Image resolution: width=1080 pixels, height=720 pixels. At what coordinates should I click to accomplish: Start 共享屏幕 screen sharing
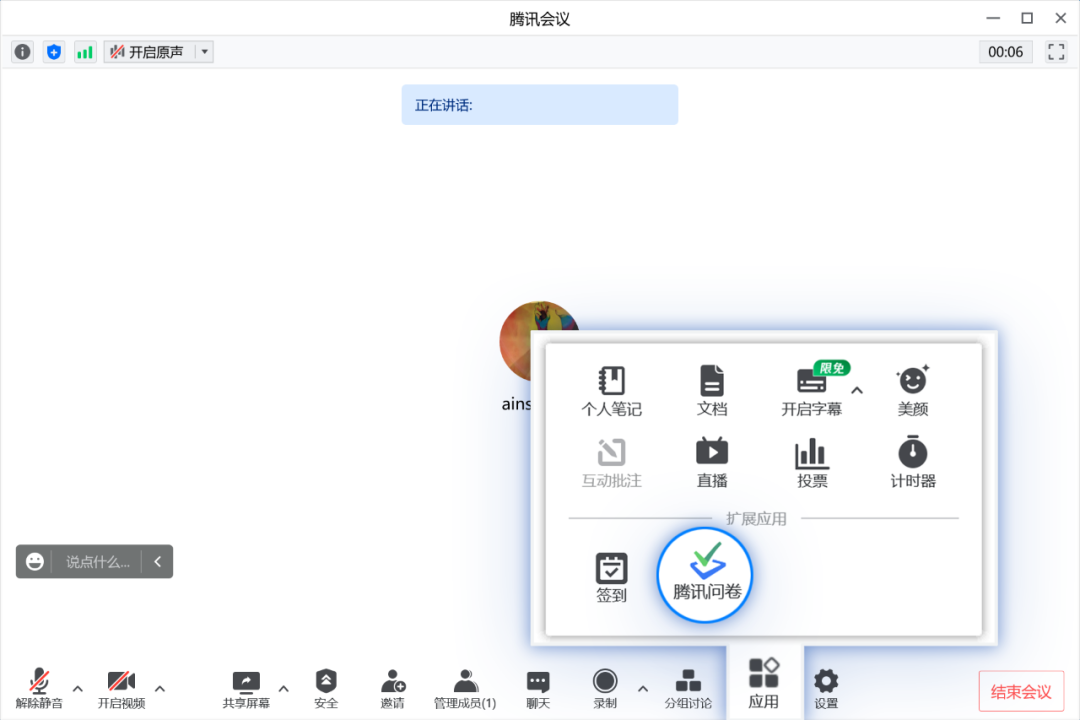point(246,688)
